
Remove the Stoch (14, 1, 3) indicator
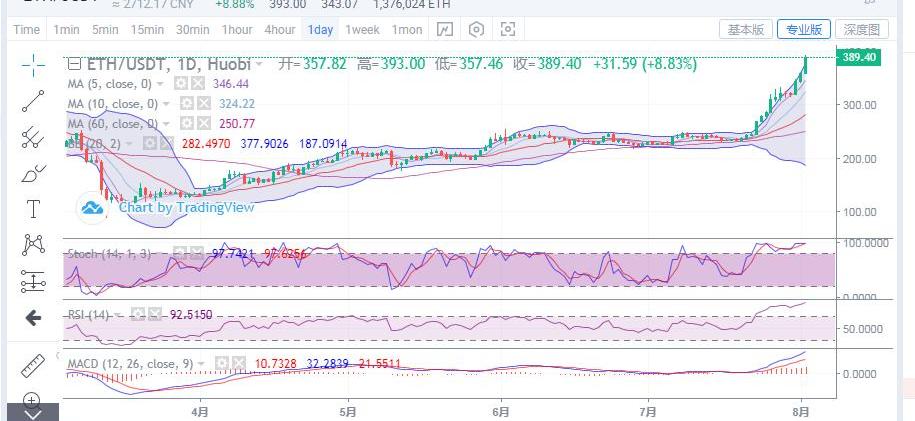(x=197, y=253)
